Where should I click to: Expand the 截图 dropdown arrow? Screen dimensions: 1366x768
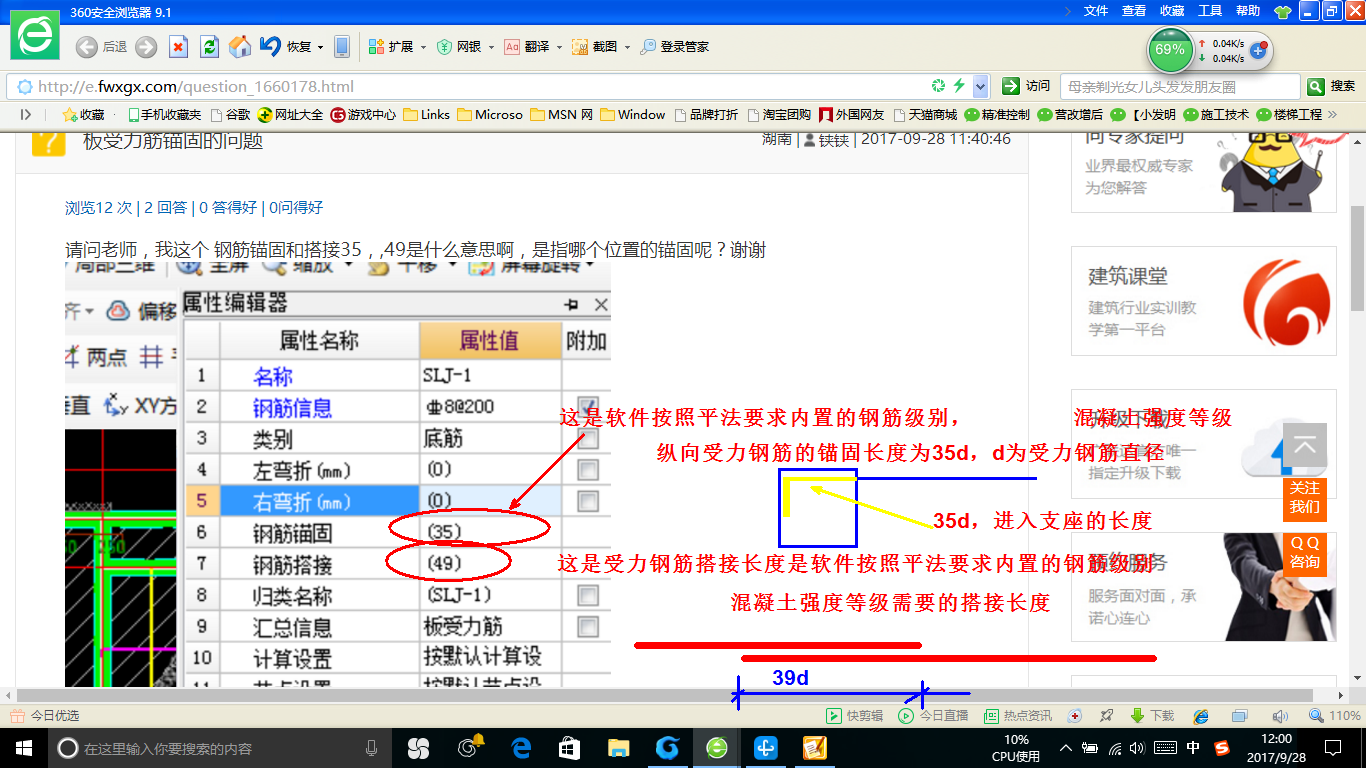click(627, 47)
